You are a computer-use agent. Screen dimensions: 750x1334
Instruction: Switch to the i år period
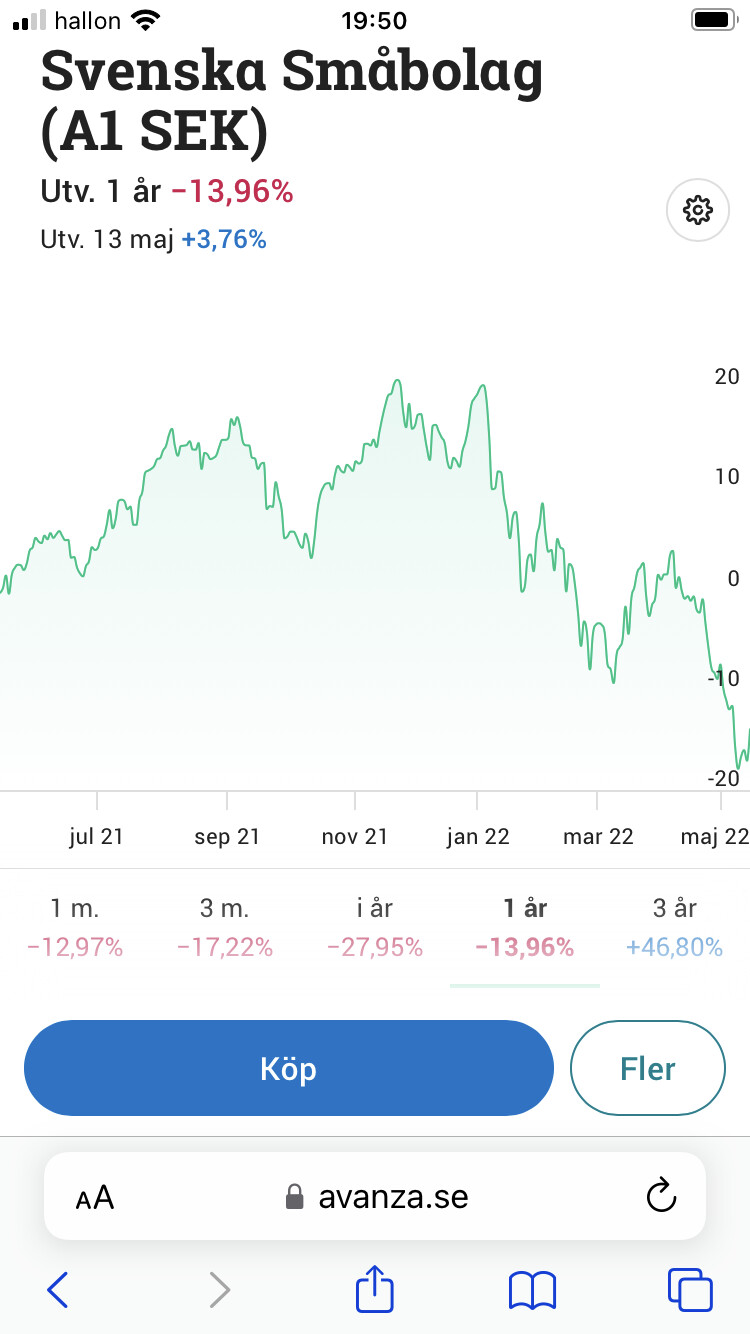pos(375,927)
